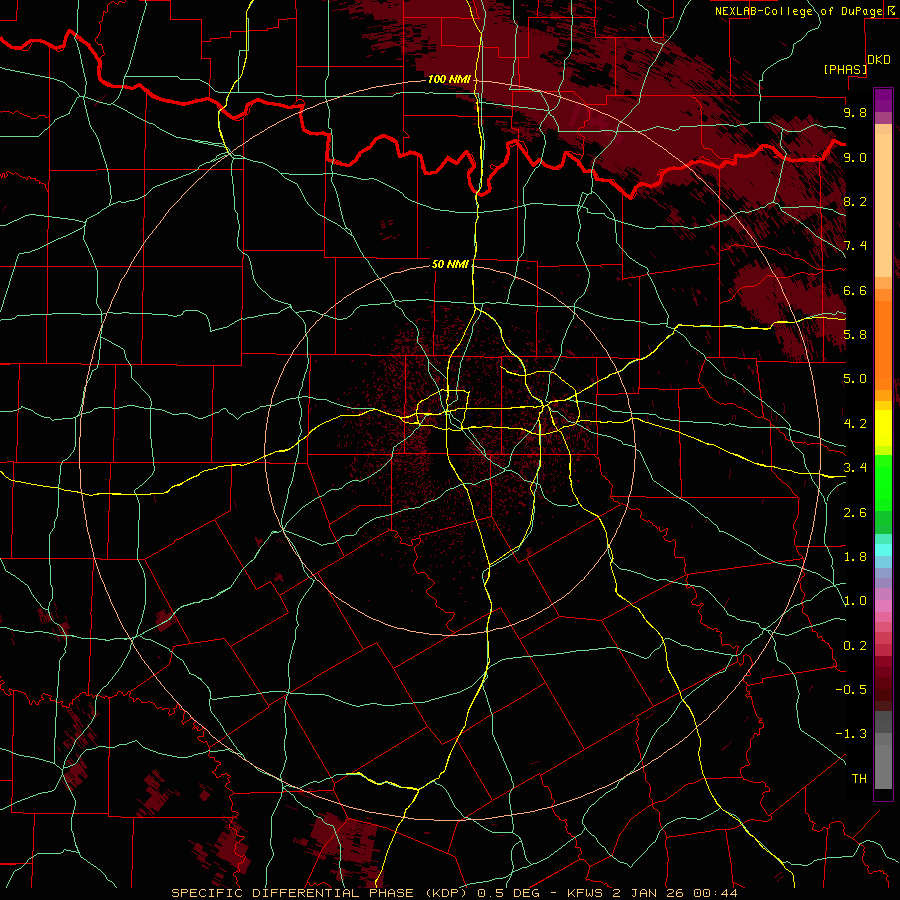
Task: Select the 5.0 value on the scale
Action: click(x=855, y=379)
